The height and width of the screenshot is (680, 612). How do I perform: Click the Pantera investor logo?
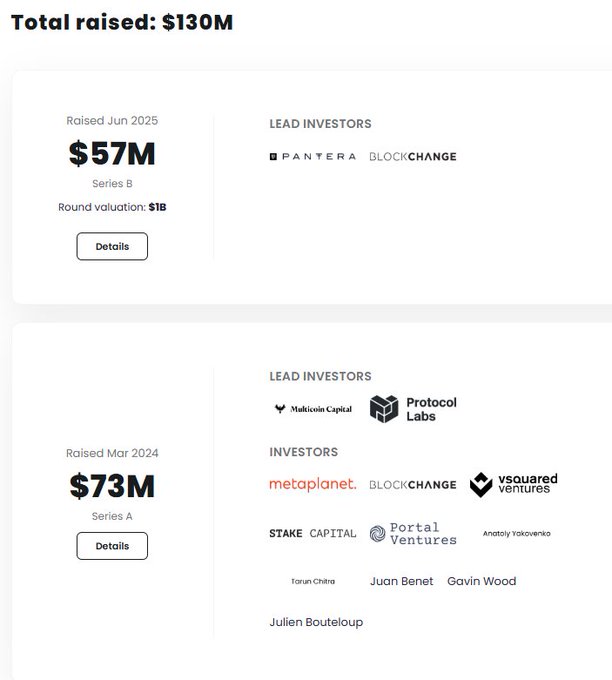point(312,157)
